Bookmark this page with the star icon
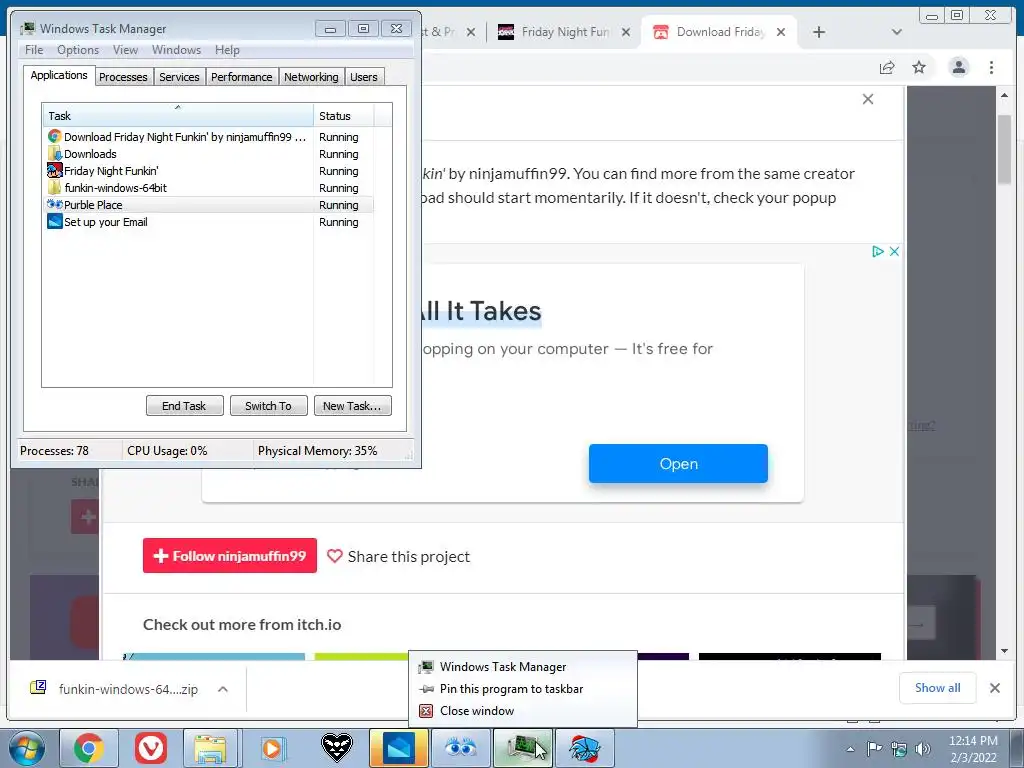The image size is (1024, 768). 919,67
